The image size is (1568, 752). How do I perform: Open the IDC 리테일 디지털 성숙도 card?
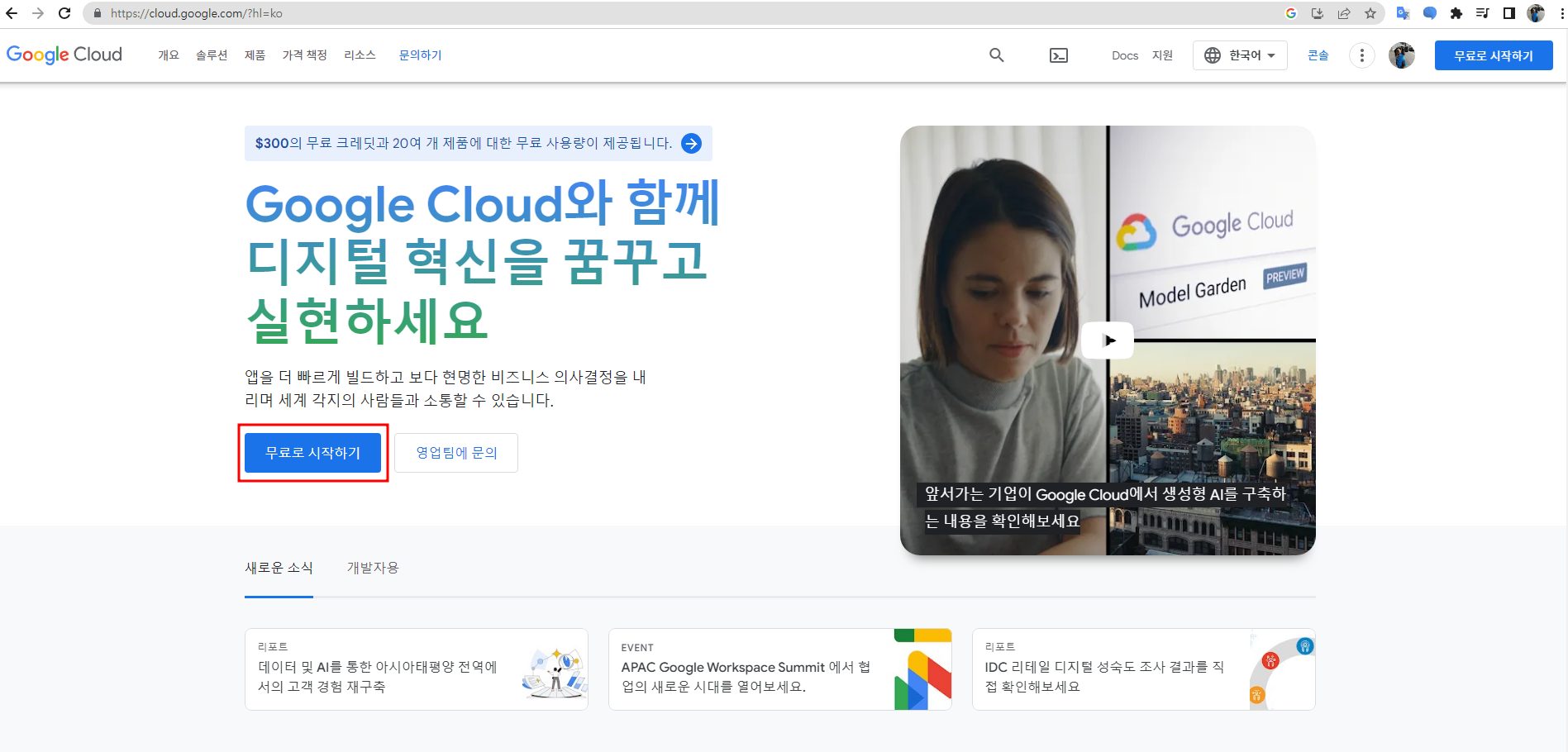pos(1144,669)
